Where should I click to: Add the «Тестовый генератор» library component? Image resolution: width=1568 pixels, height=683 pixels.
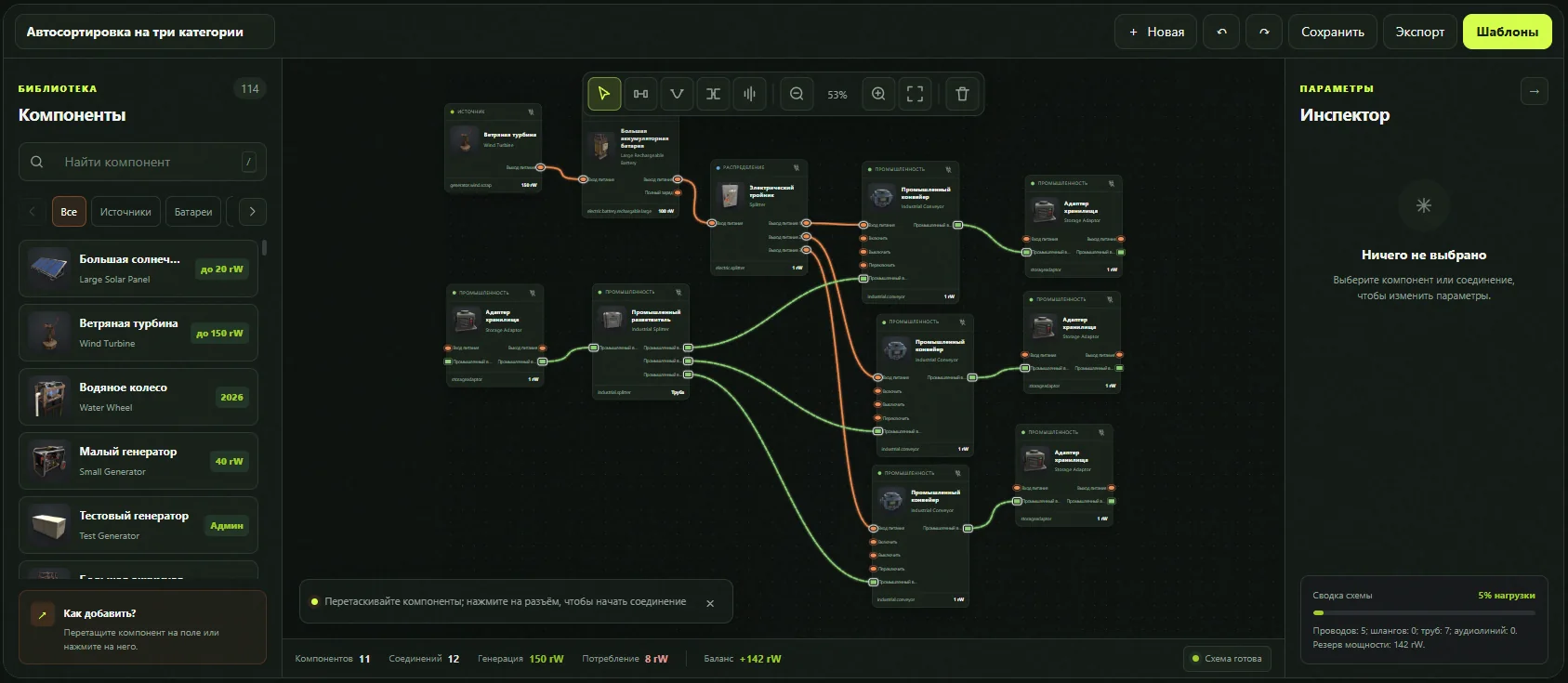coord(138,525)
